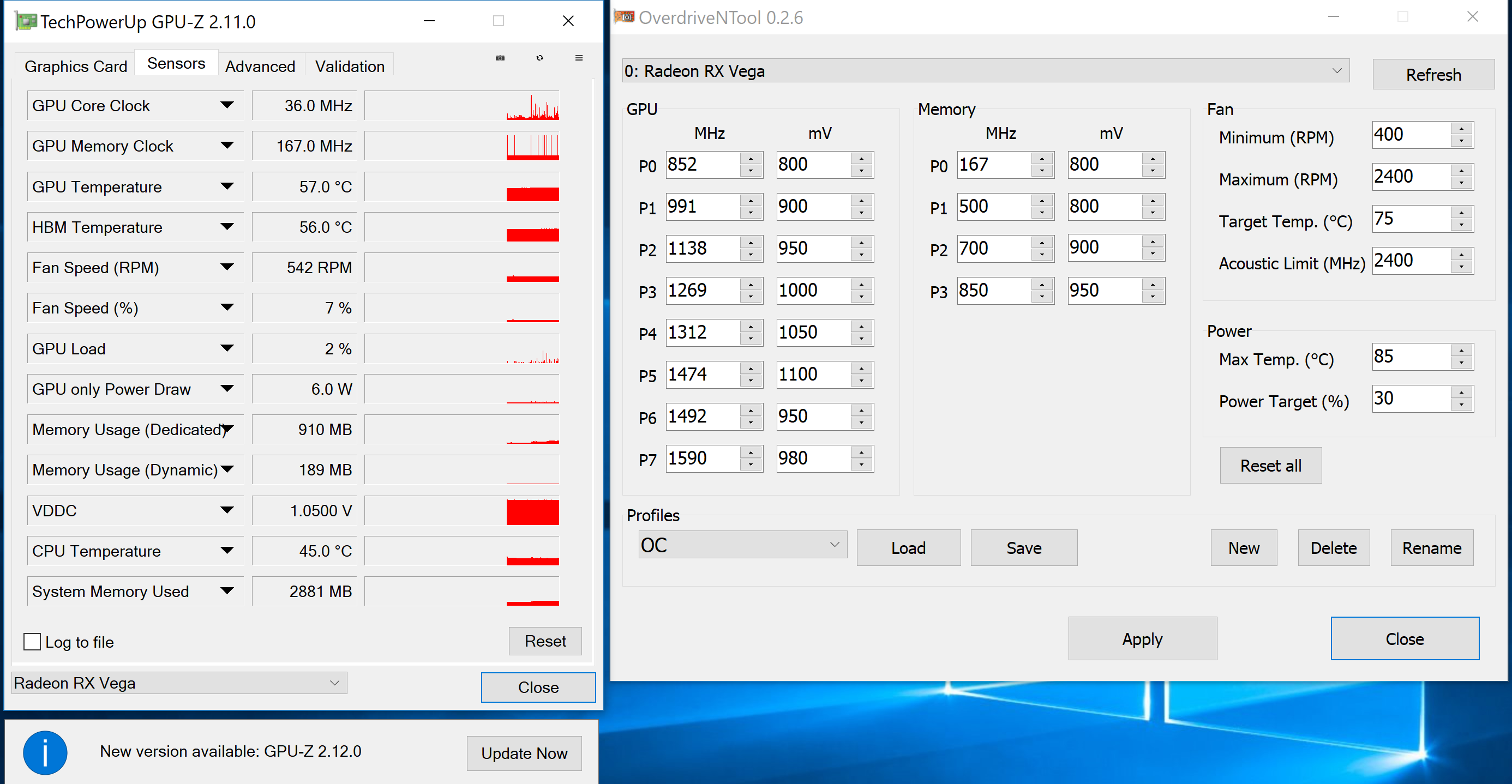Click the GPU-Z screenshot camera icon

(x=500, y=57)
